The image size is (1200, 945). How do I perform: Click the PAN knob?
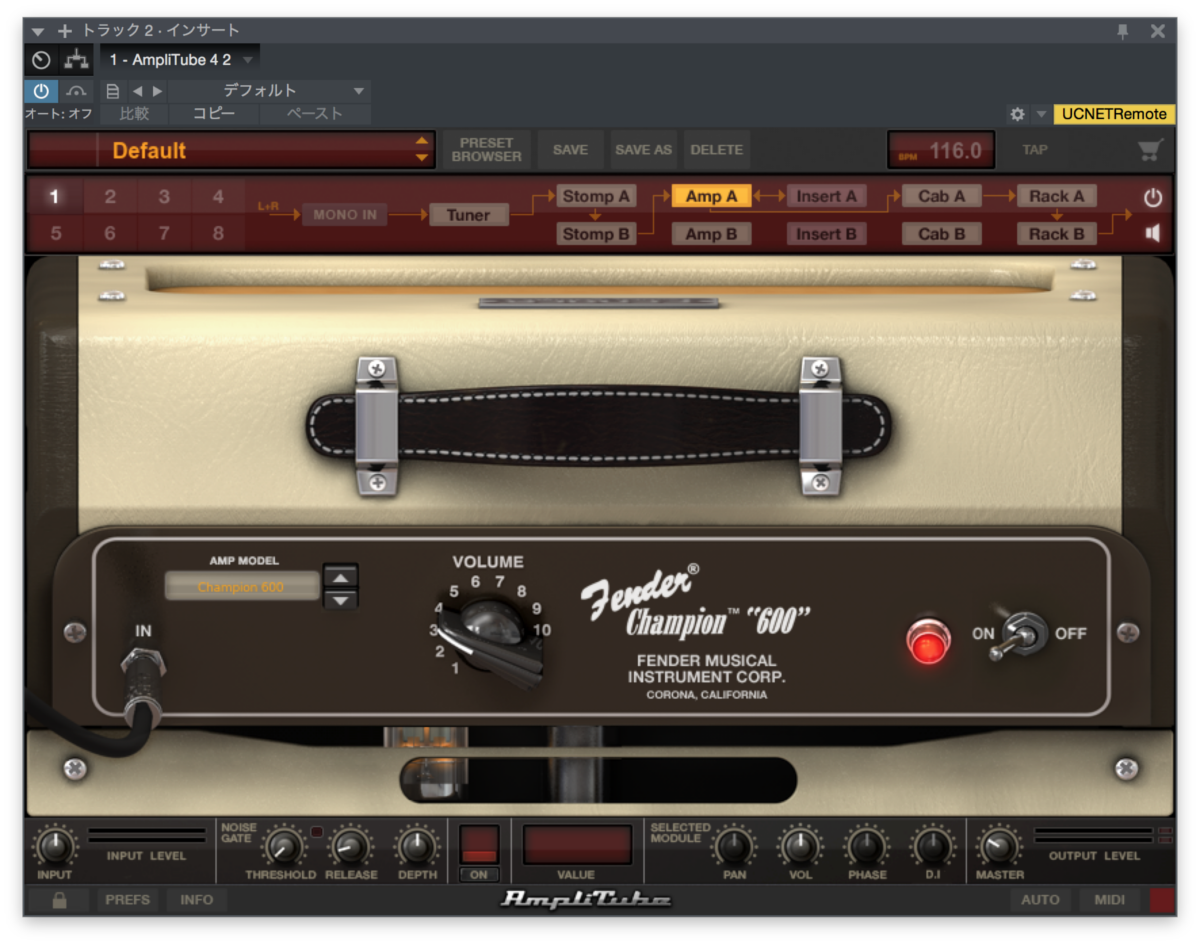pos(734,848)
